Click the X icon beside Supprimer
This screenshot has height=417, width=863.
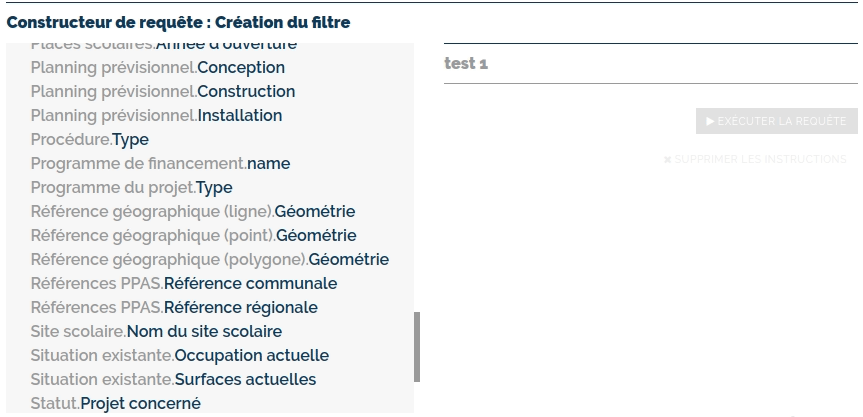[667, 159]
